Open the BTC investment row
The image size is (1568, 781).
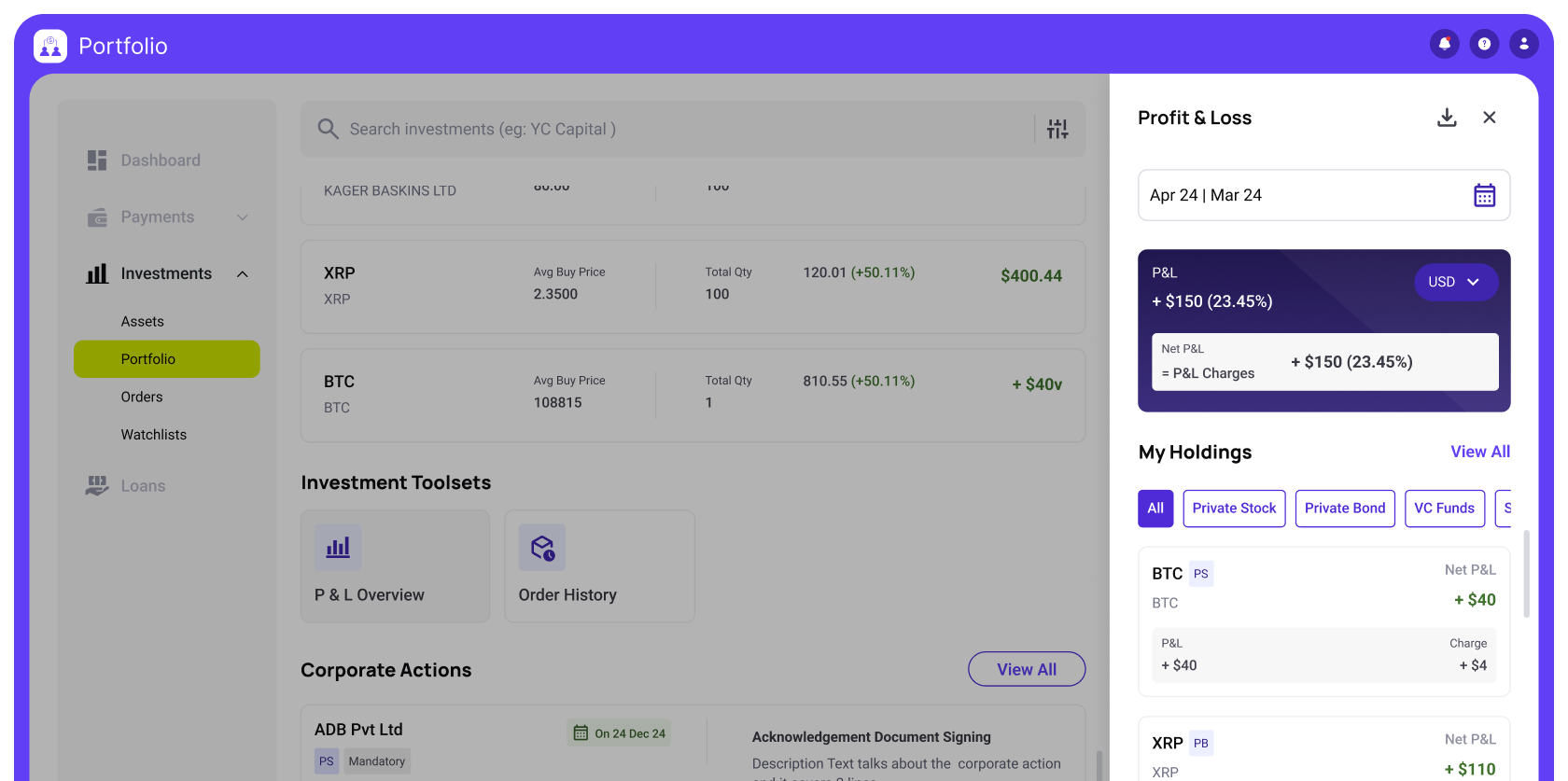[693, 396]
